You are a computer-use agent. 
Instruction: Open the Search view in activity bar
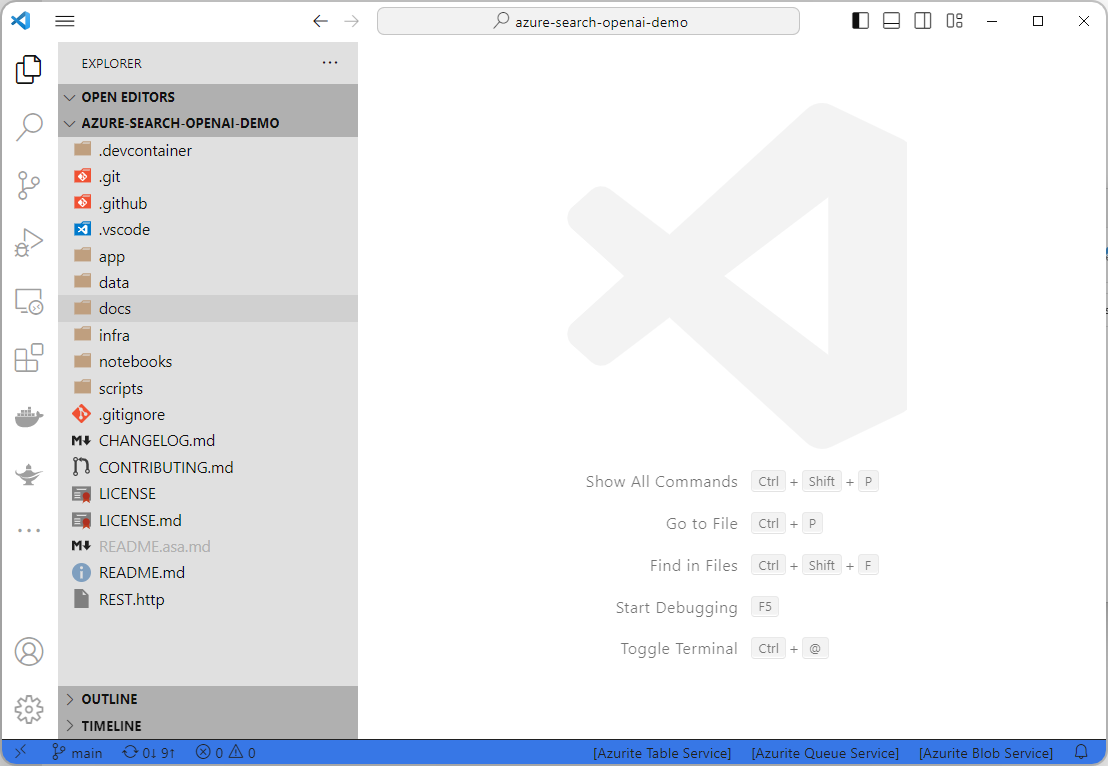29,127
